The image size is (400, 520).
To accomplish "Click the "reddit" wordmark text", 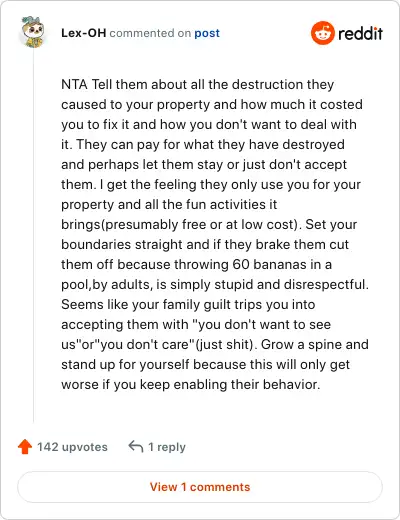I will tap(360, 33).
